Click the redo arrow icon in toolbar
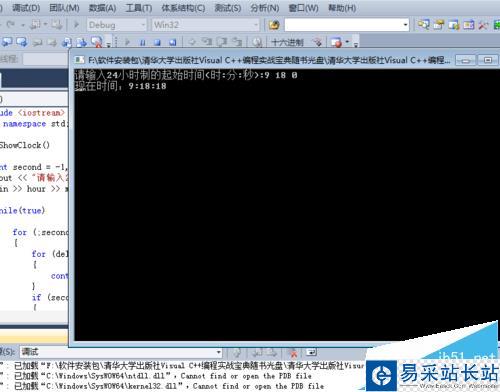 11,25
